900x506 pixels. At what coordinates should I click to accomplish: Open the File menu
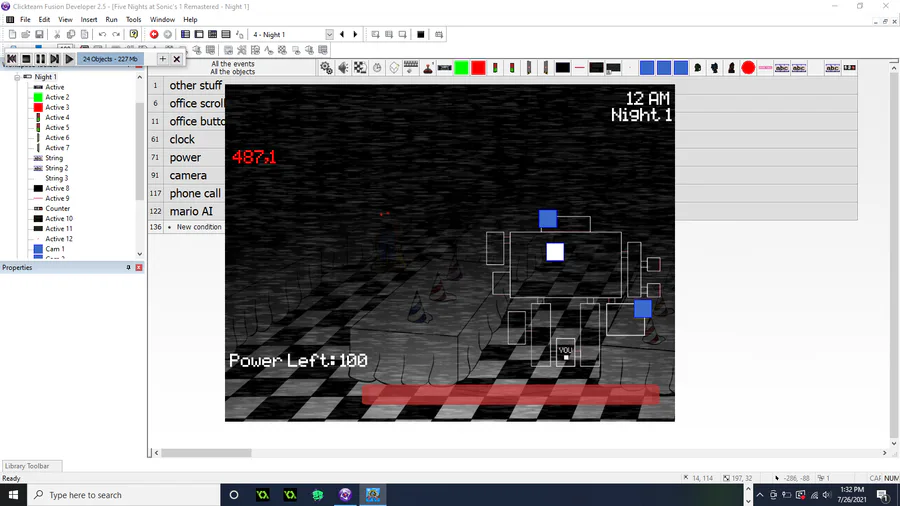[25, 20]
